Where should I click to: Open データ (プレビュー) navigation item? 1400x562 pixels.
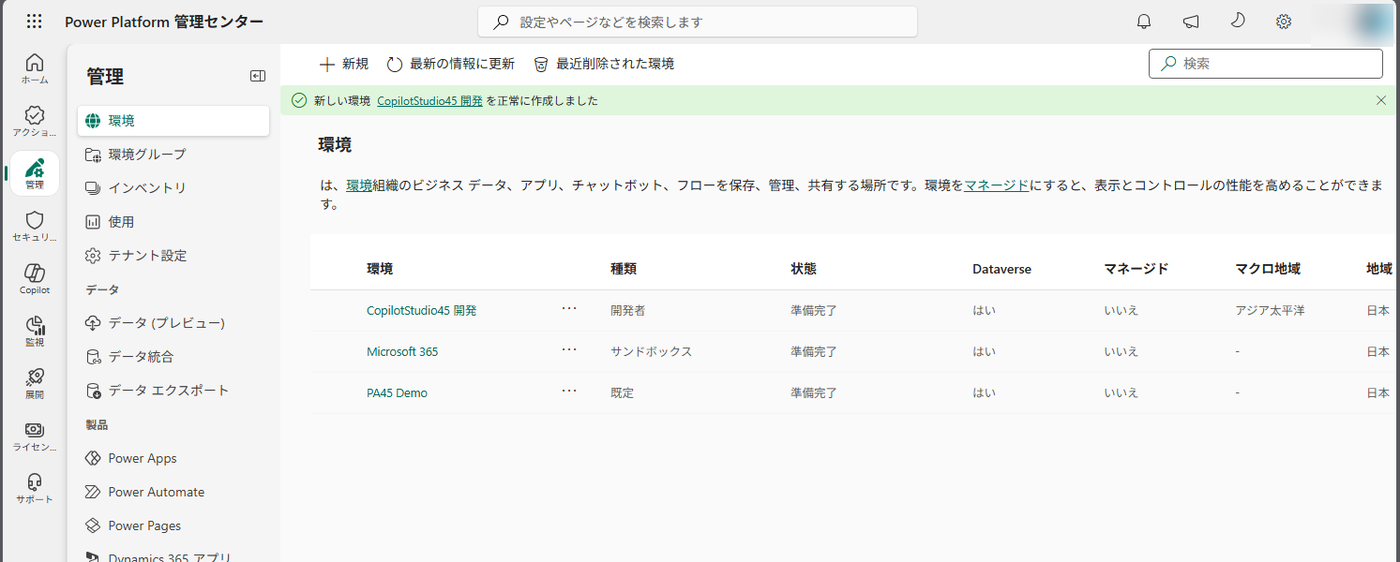173,323
